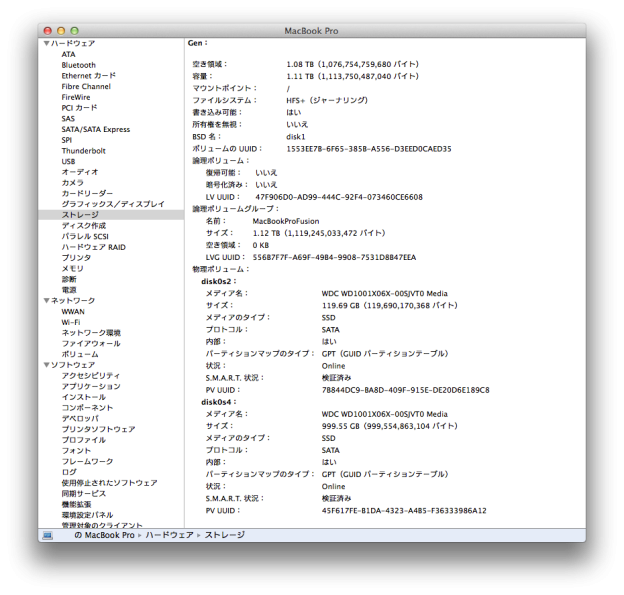This screenshot has height=595, width=624.
Task: Open the デベロッパ entry
Action: pos(80,419)
